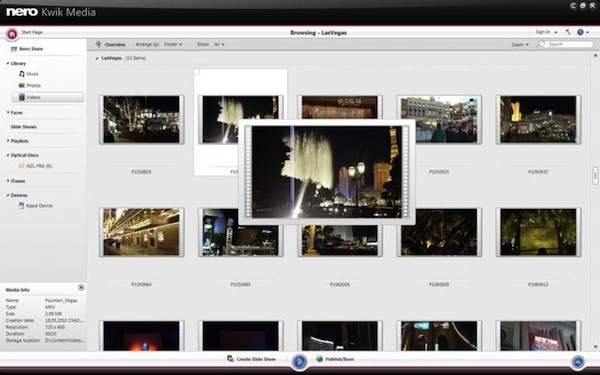Click the scrollbar down arrow
The image size is (600, 375).
point(595,347)
